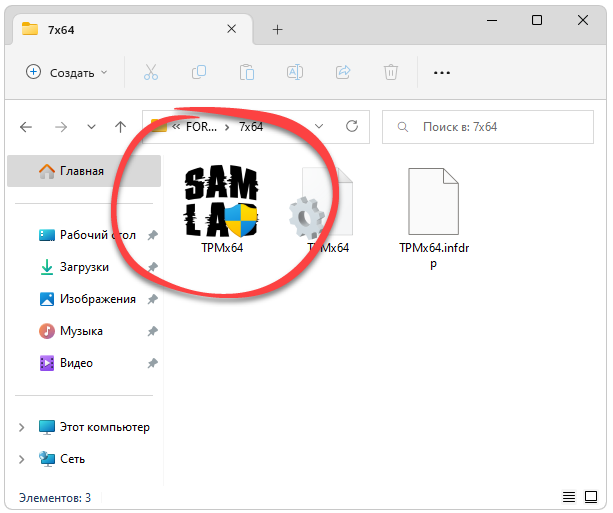Click the Paste clipboard icon

pyautogui.click(x=247, y=72)
